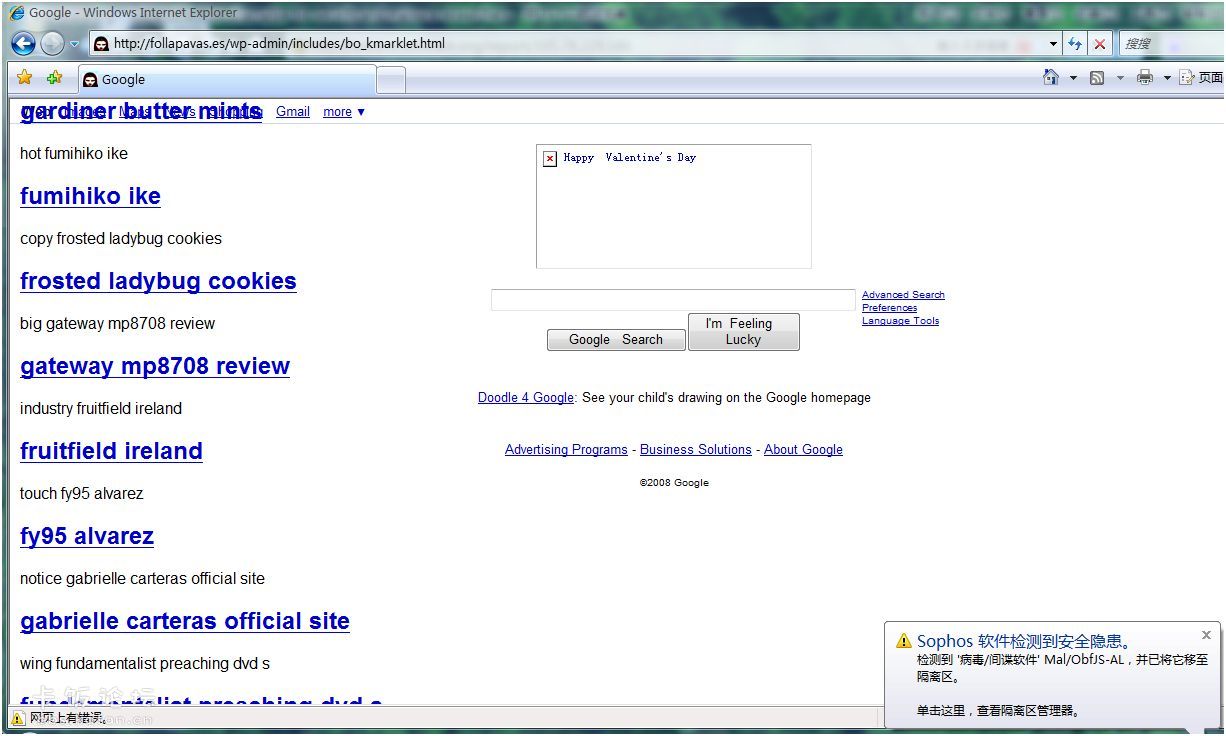Expand the address bar history dropdown
Image resolution: width=1226 pixels, height=736 pixels.
(1053, 44)
